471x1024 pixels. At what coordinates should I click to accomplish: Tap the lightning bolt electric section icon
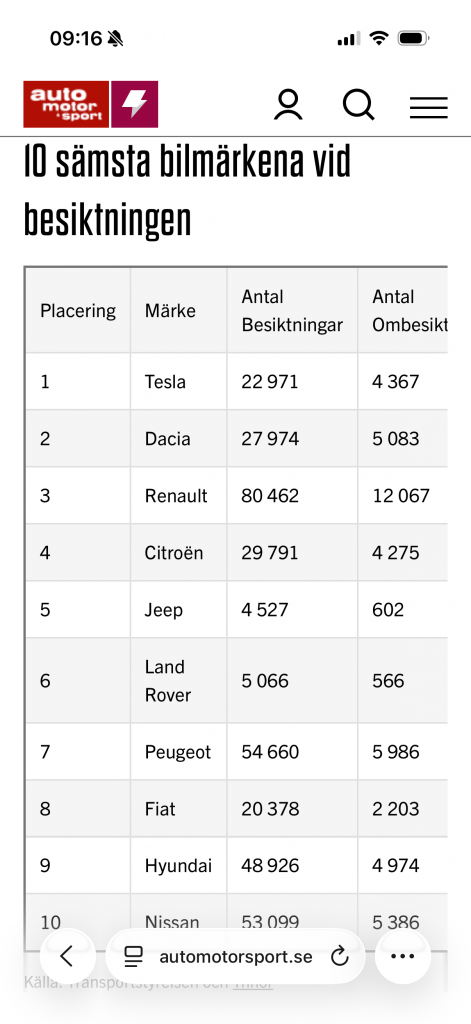point(135,104)
